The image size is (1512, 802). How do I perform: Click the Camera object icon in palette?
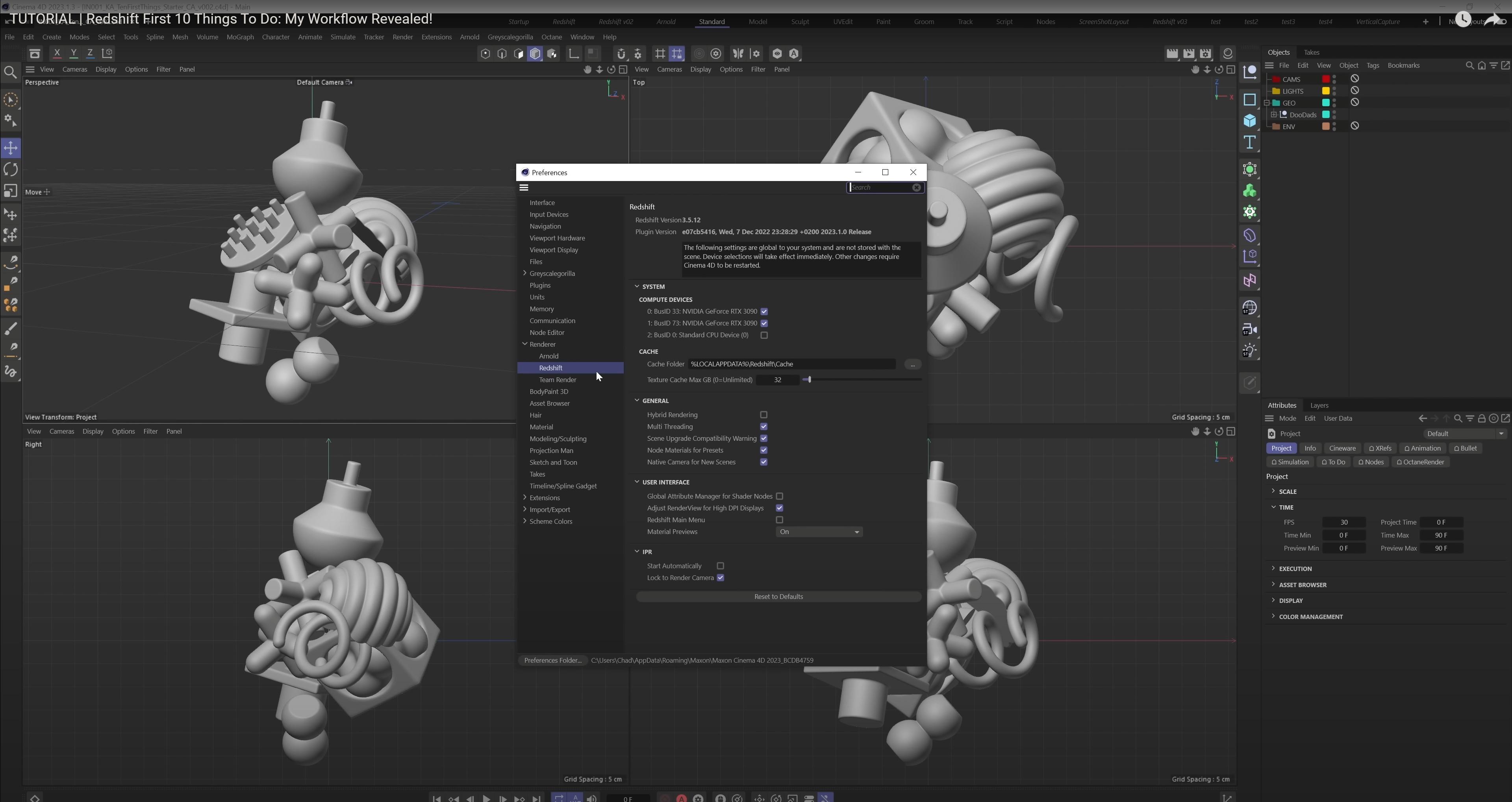[1250, 330]
